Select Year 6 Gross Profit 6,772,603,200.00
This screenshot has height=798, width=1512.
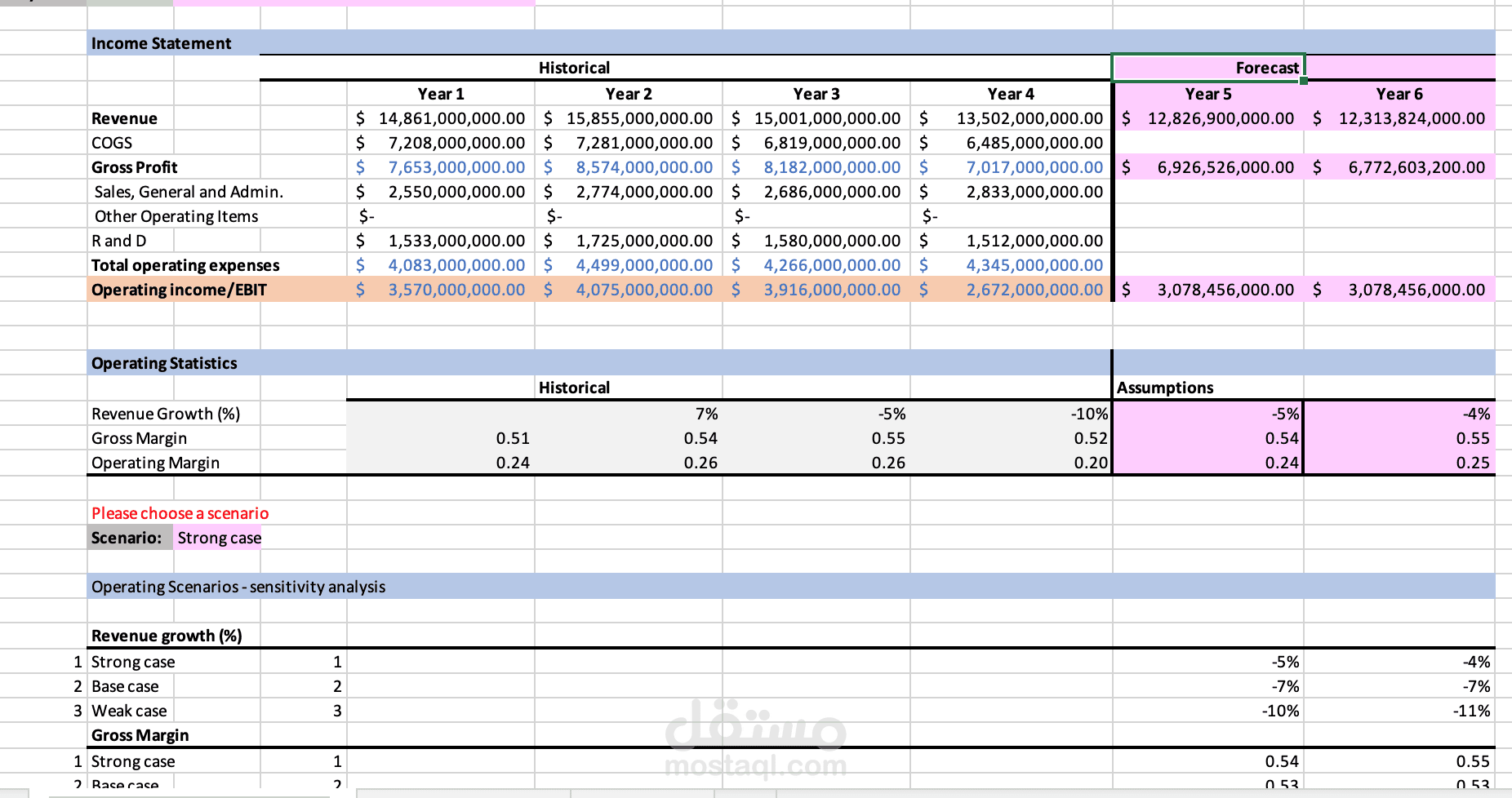(1399, 167)
